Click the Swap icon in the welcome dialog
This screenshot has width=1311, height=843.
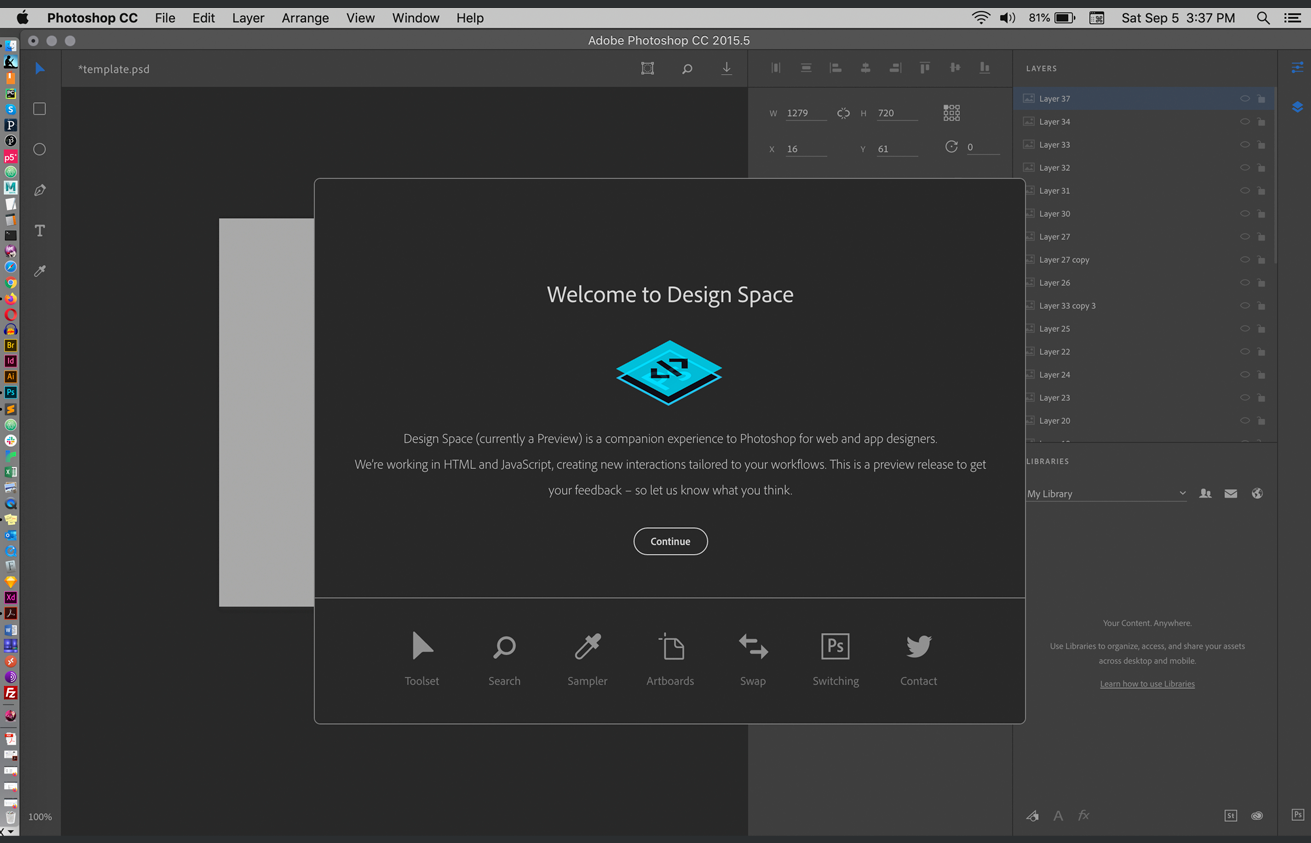(x=753, y=647)
